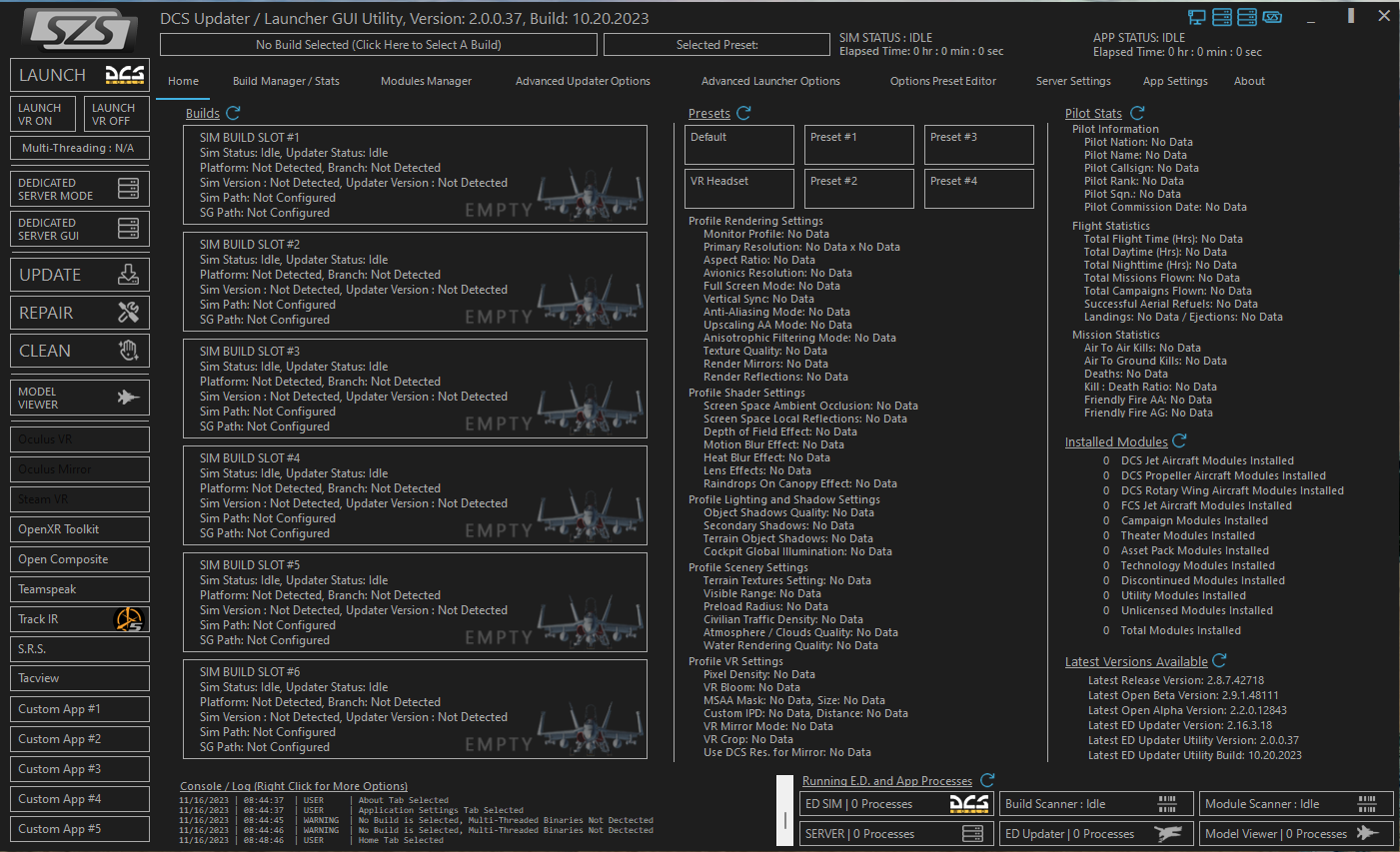Screen dimensions: 1400x852
Task: Click the jet icon in Model Viewer processes box
Action: pyautogui.click(x=1369, y=833)
